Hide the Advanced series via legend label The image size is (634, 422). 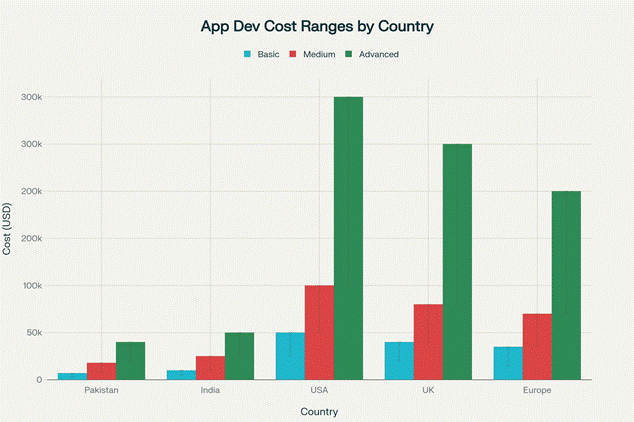[x=379, y=54]
